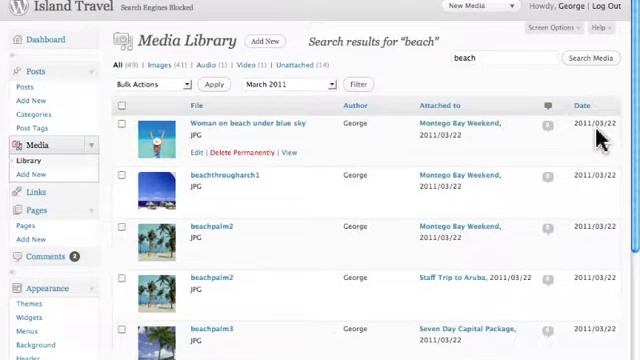Click the Apply button
640x360 pixels.
tap(214, 84)
